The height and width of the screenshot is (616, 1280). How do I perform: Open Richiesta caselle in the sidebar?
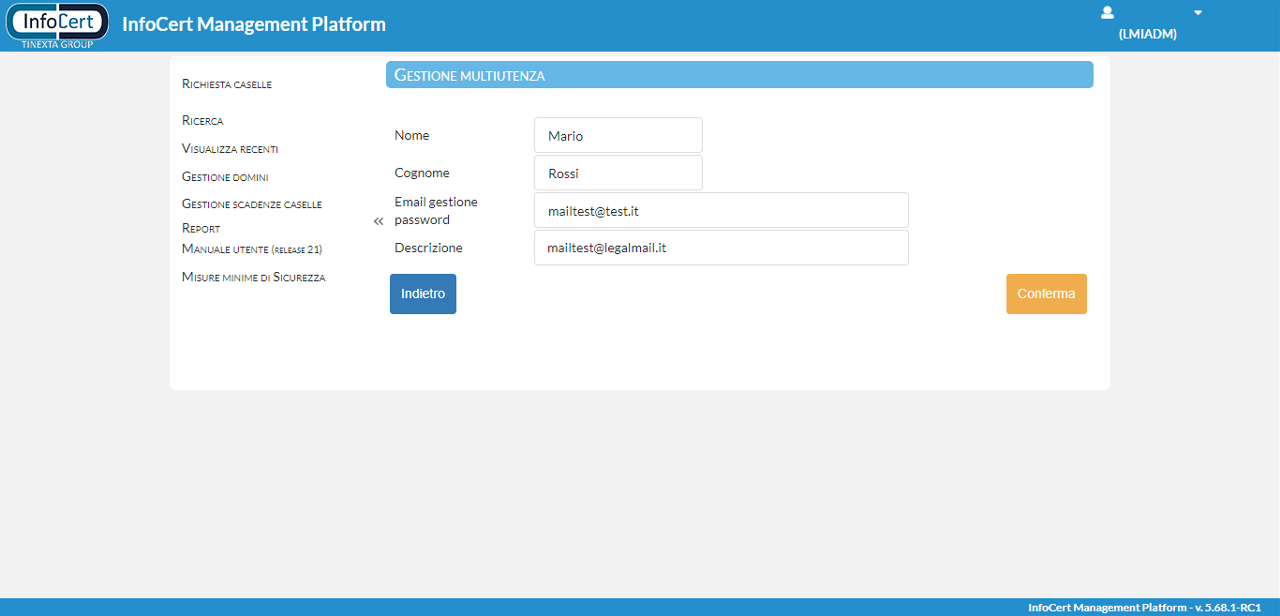(x=227, y=84)
